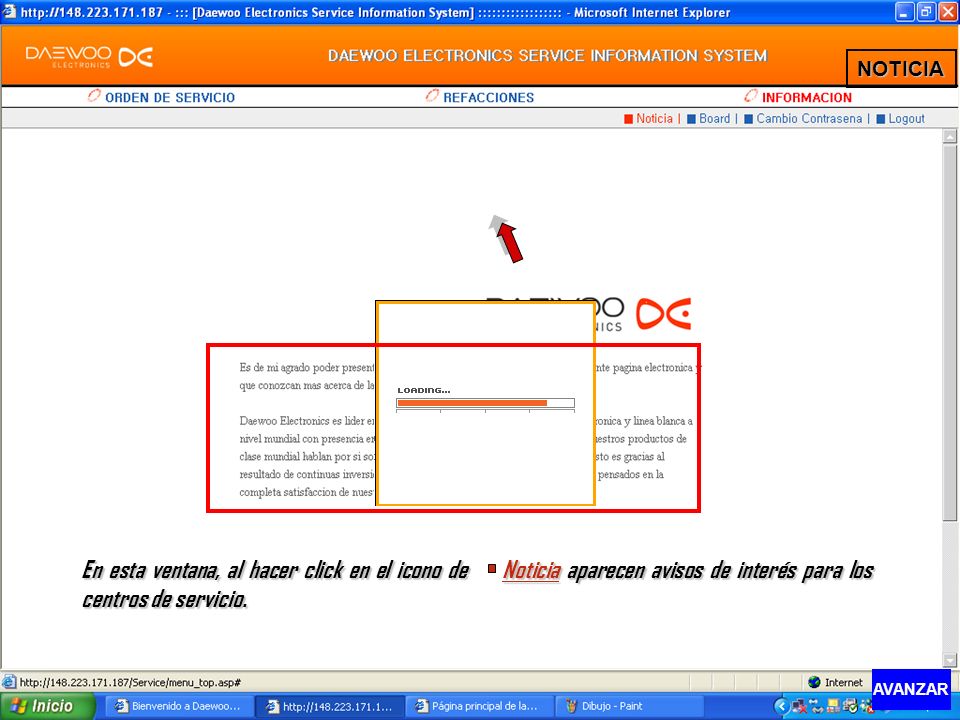Switch to Página principal taskbar window
960x720 pixels.
tap(481, 706)
